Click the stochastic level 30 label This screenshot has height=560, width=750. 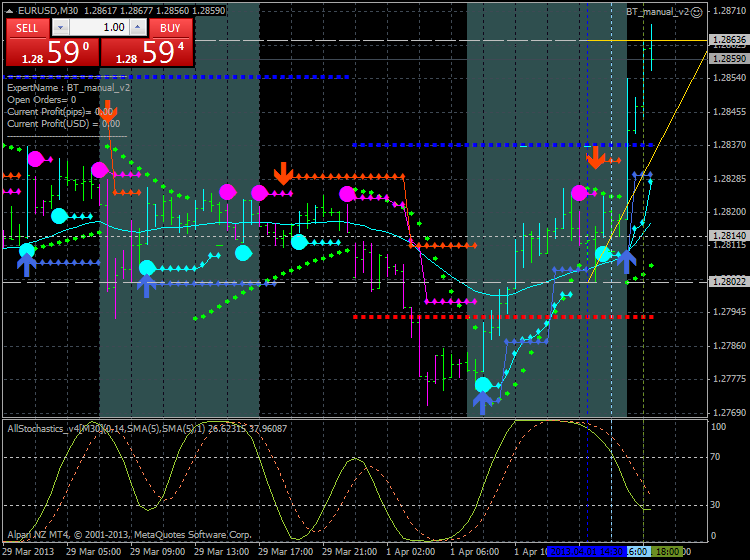715,505
